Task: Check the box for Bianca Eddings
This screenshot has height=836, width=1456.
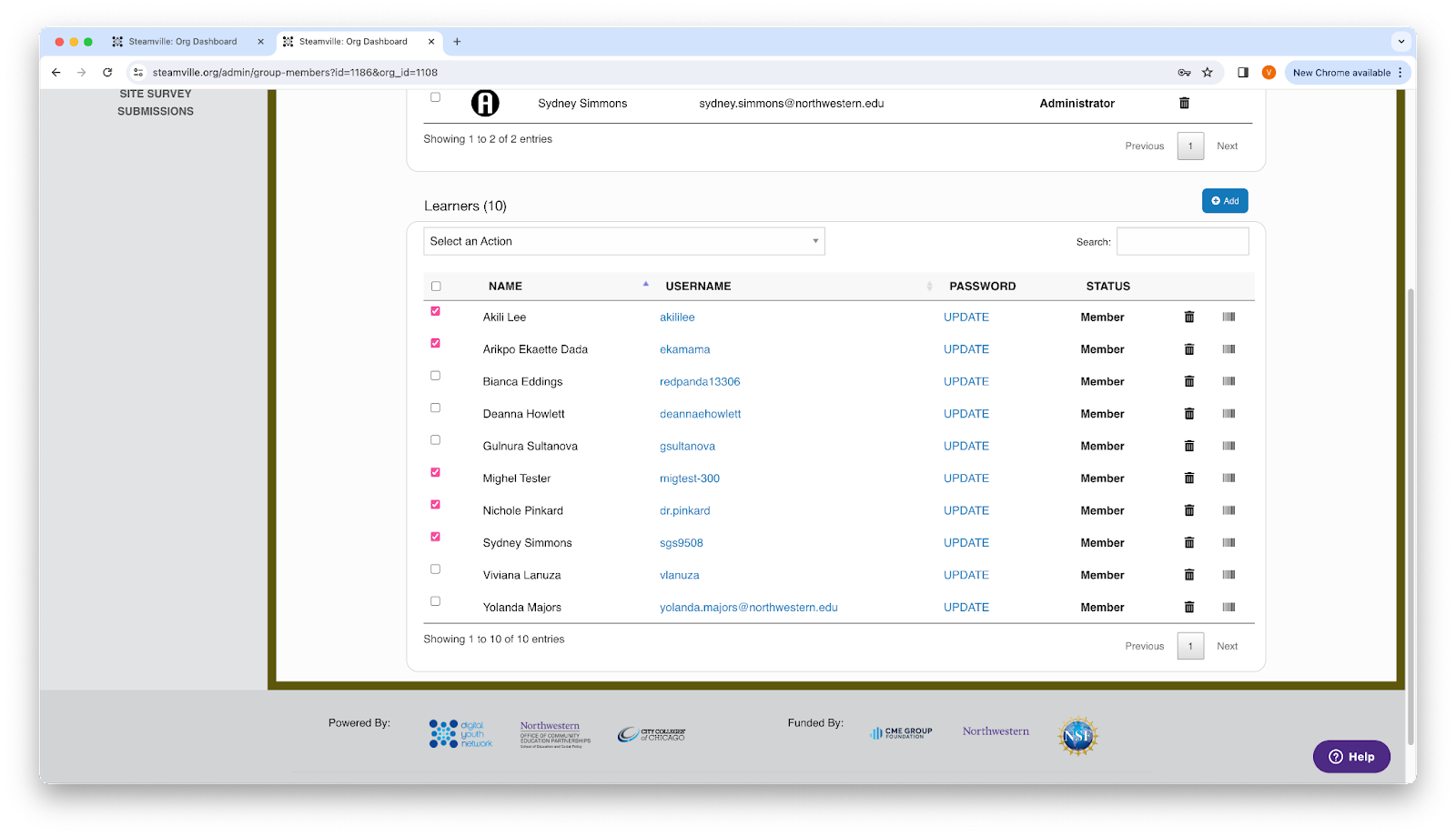Action: [x=435, y=376]
